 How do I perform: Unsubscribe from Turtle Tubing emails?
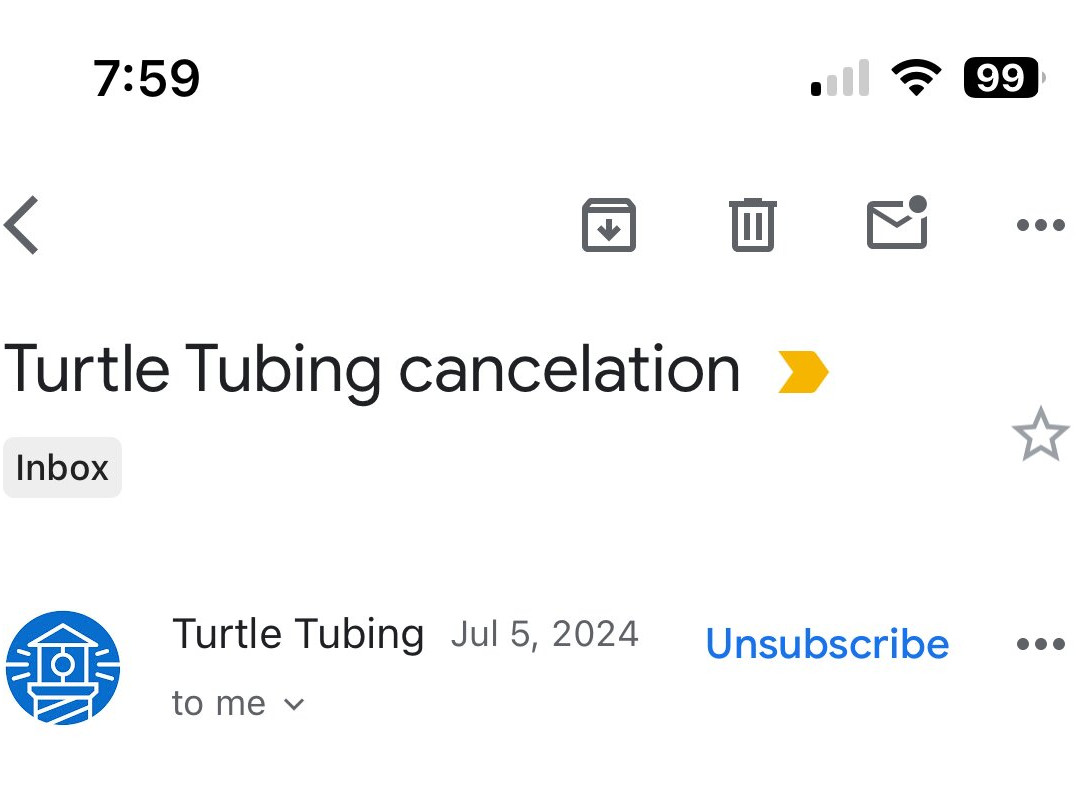coord(827,645)
